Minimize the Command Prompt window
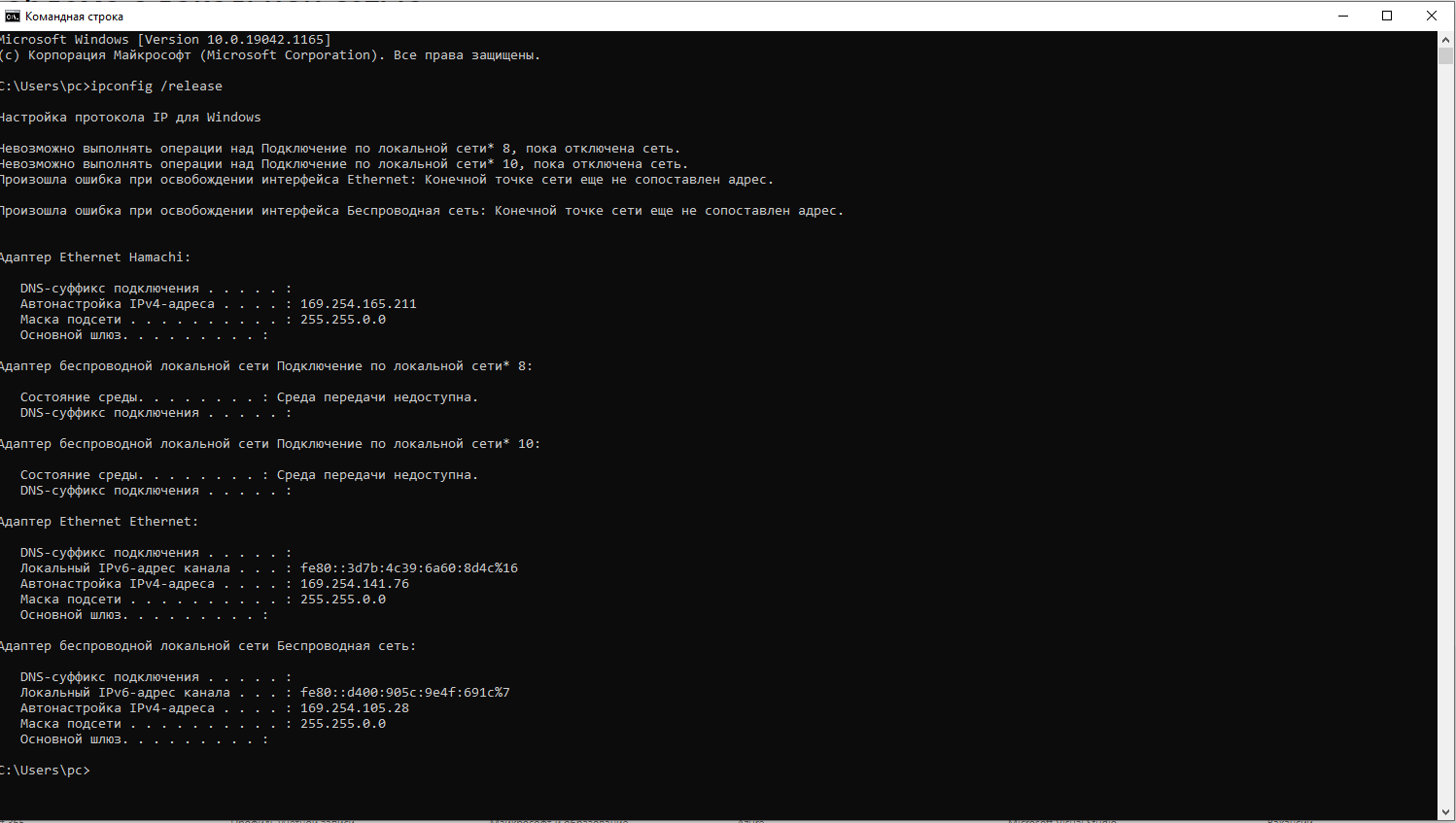Screen dimensions: 1456x823 (x=1343, y=16)
